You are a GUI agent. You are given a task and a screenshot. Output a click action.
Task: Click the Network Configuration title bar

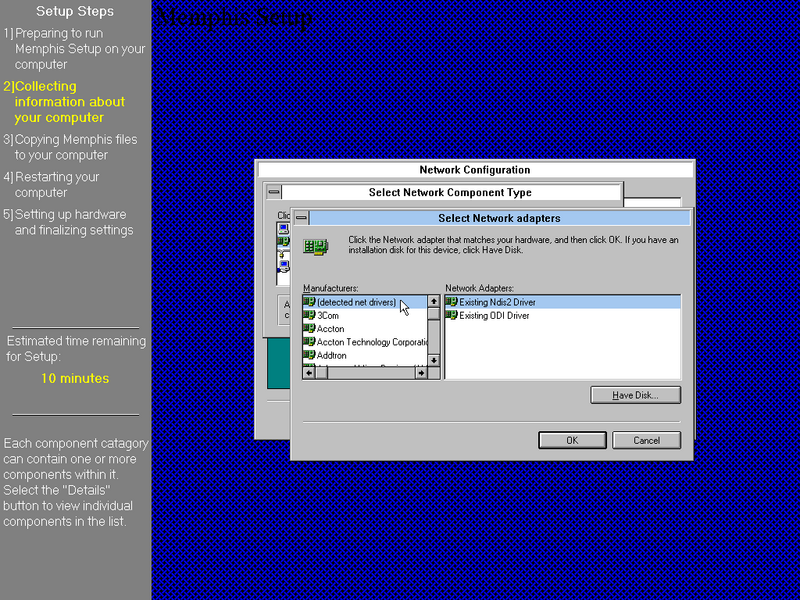pos(474,169)
